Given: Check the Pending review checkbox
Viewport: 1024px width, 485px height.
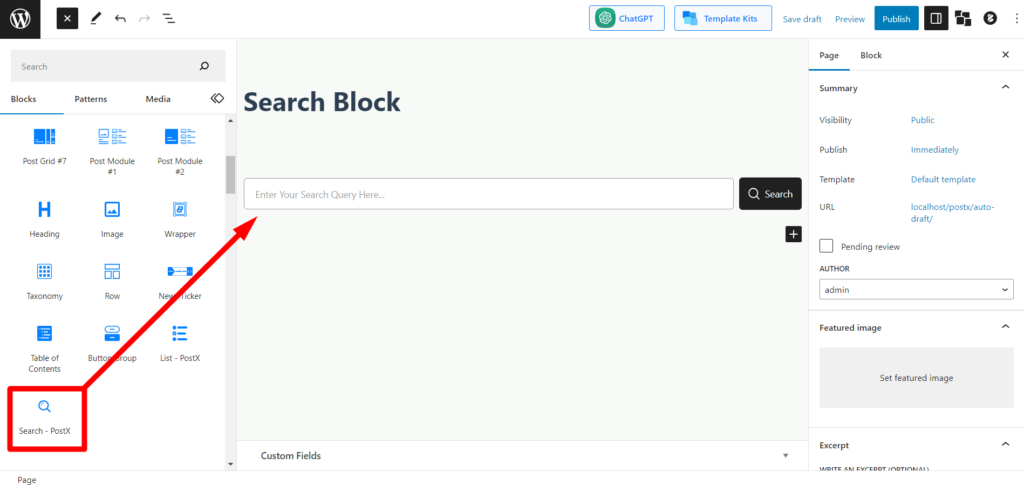Looking at the screenshot, I should (826, 246).
